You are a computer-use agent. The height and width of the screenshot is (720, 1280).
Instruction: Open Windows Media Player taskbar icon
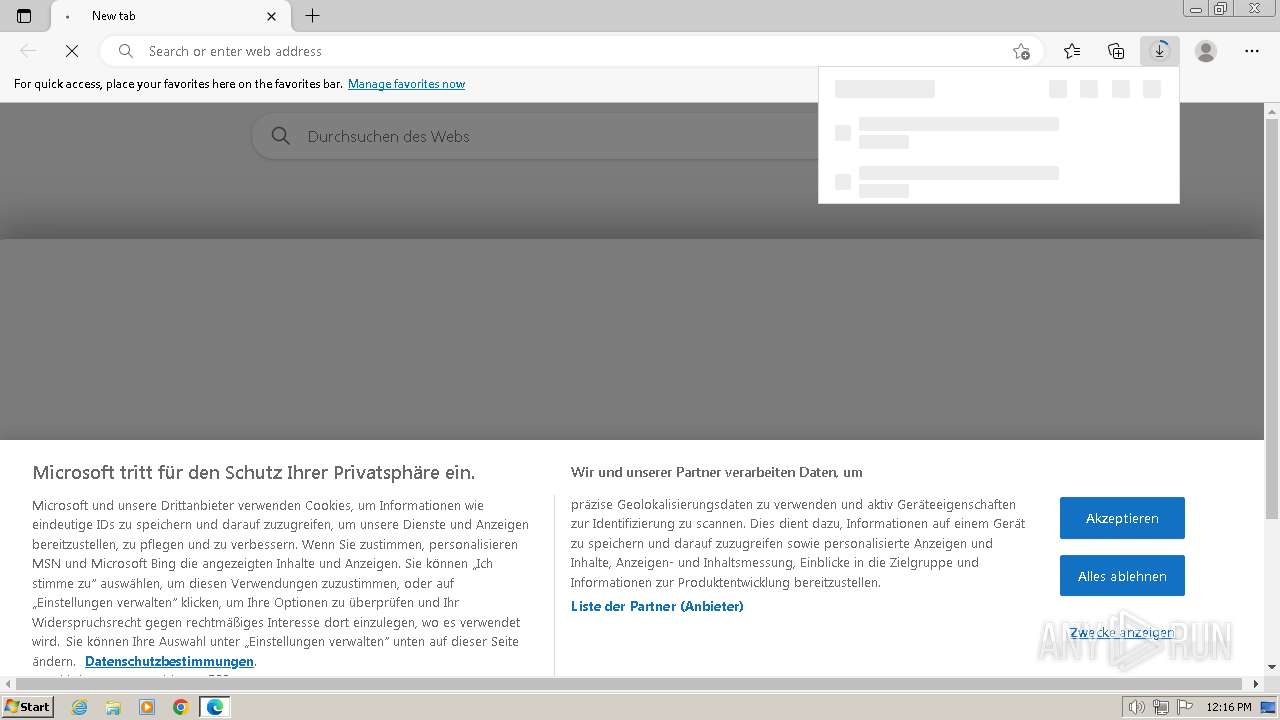(147, 707)
